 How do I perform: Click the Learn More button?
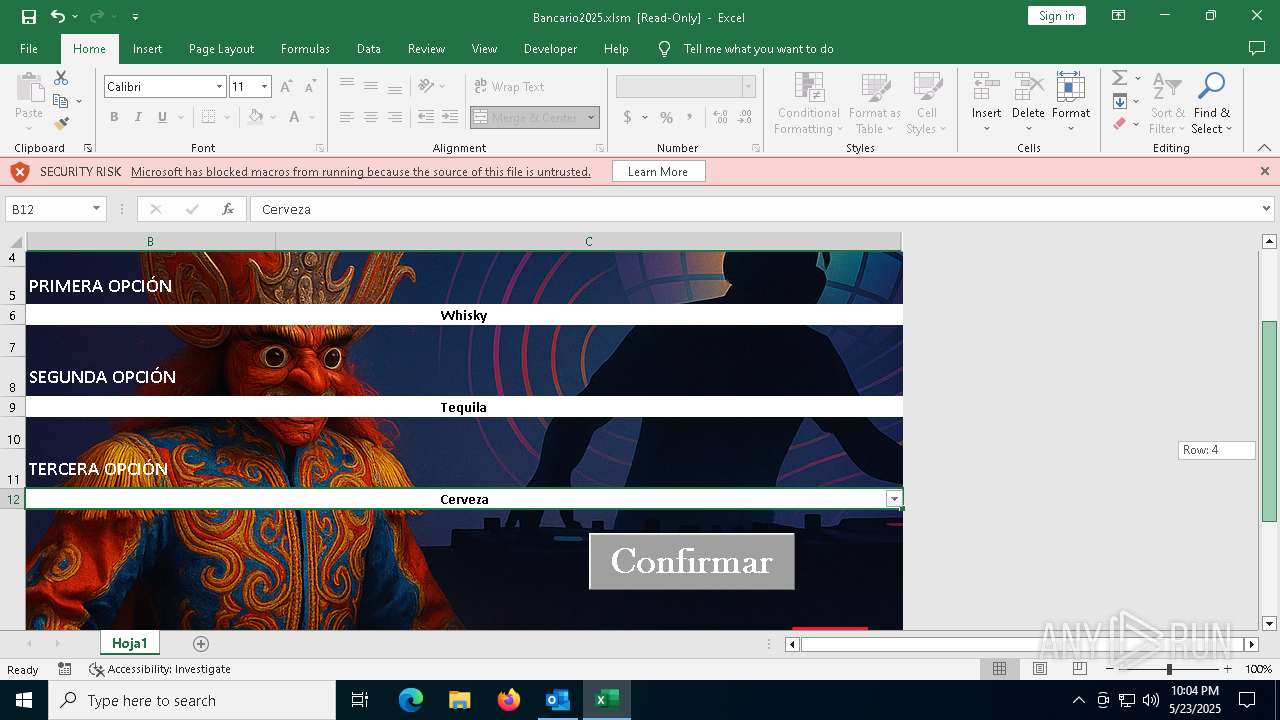[x=658, y=172]
